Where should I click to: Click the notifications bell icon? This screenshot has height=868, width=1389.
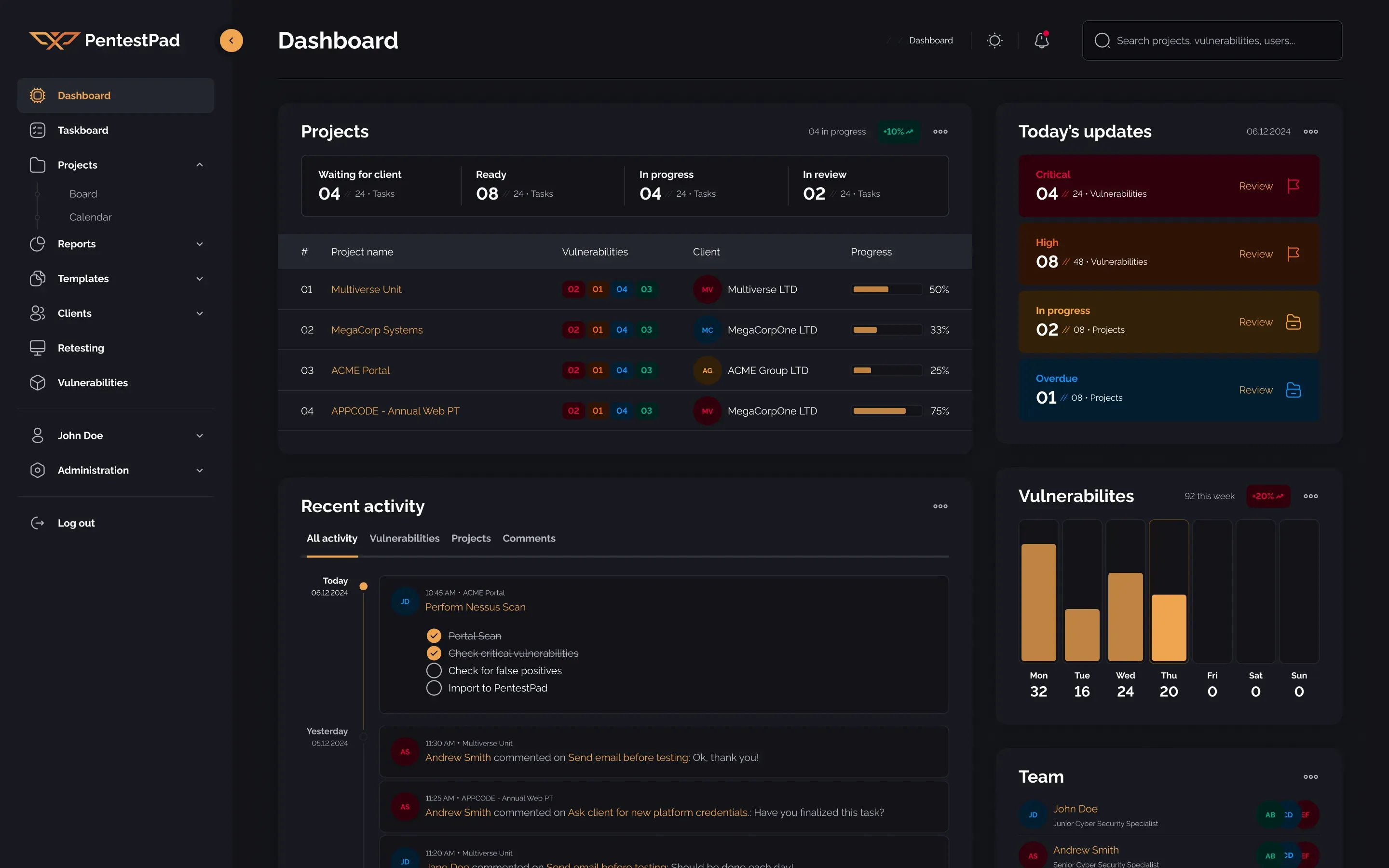point(1042,40)
